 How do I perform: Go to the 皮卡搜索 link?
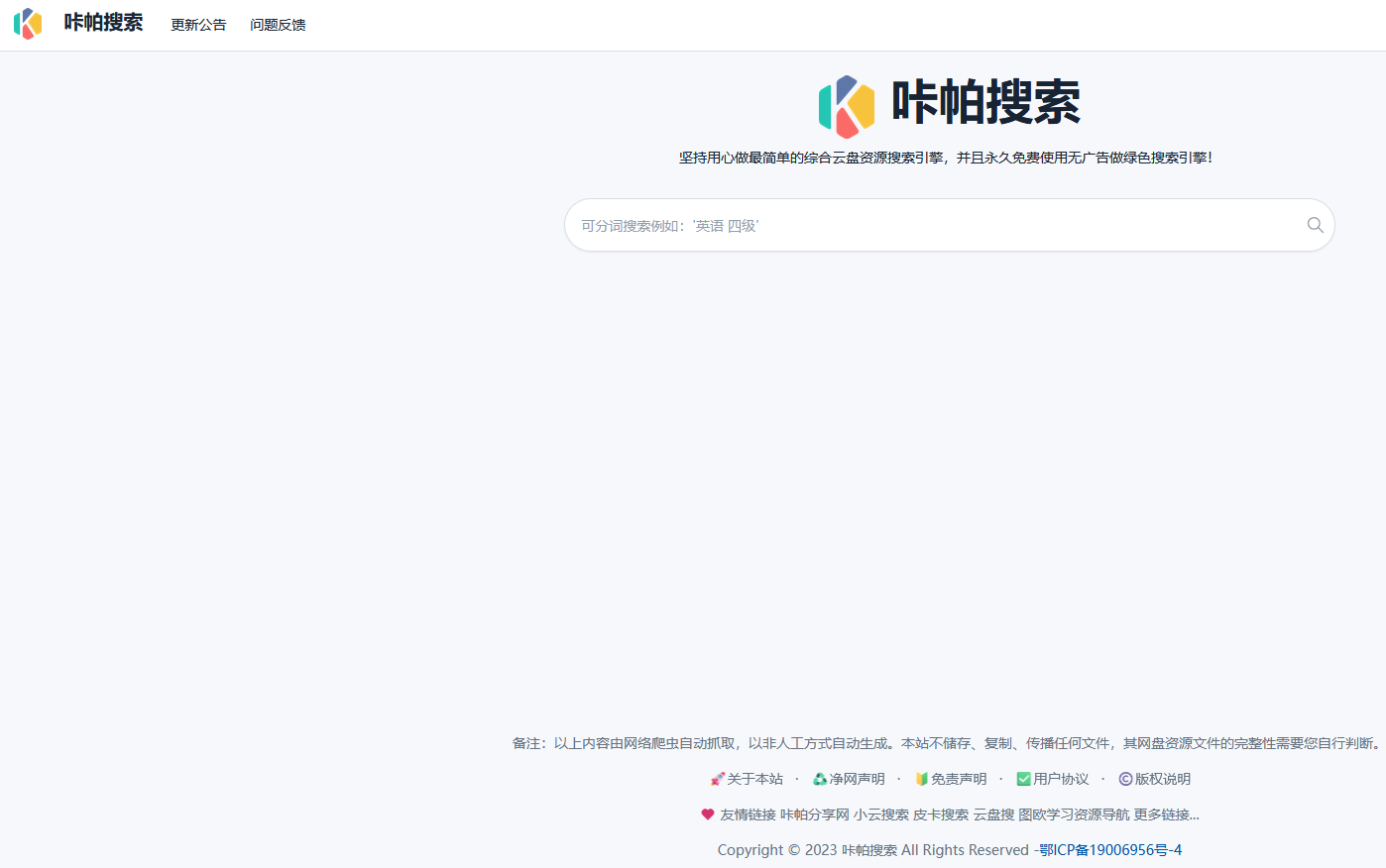pyautogui.click(x=940, y=814)
